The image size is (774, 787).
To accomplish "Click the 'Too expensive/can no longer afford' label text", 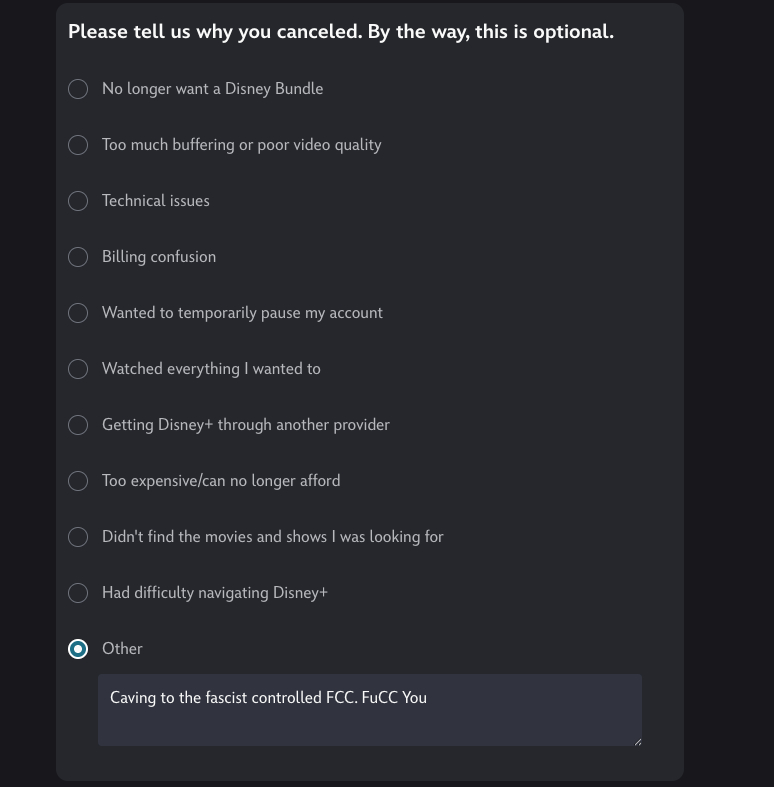I will point(221,481).
